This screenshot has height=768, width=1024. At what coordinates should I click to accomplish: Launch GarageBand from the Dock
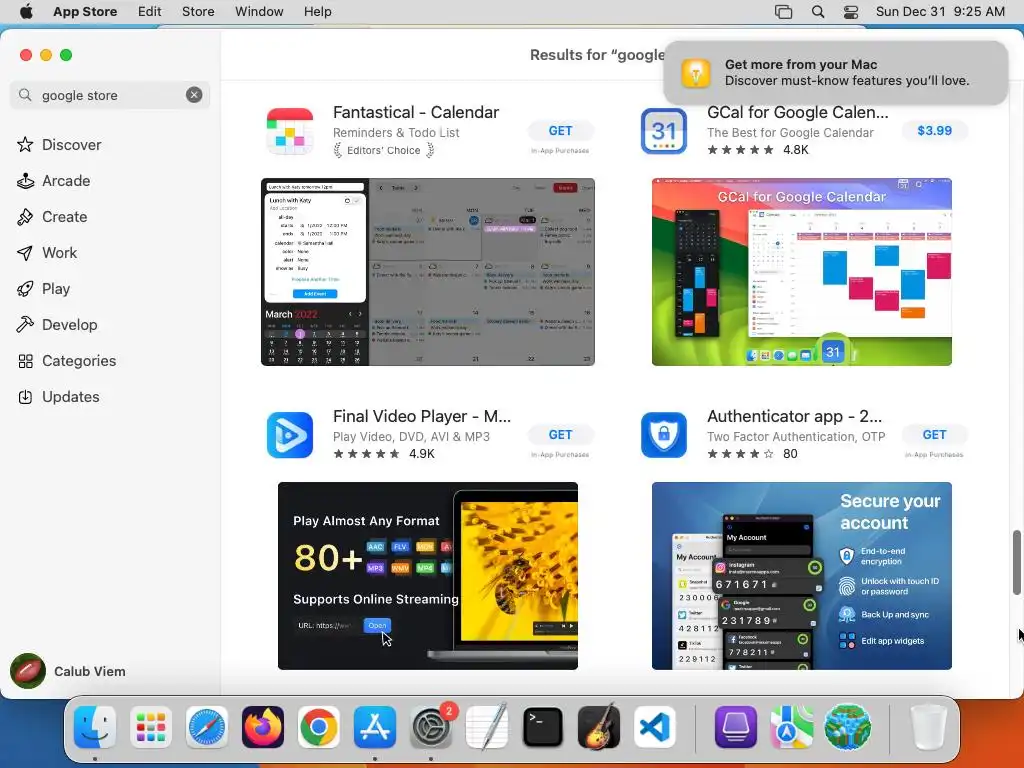coord(599,727)
